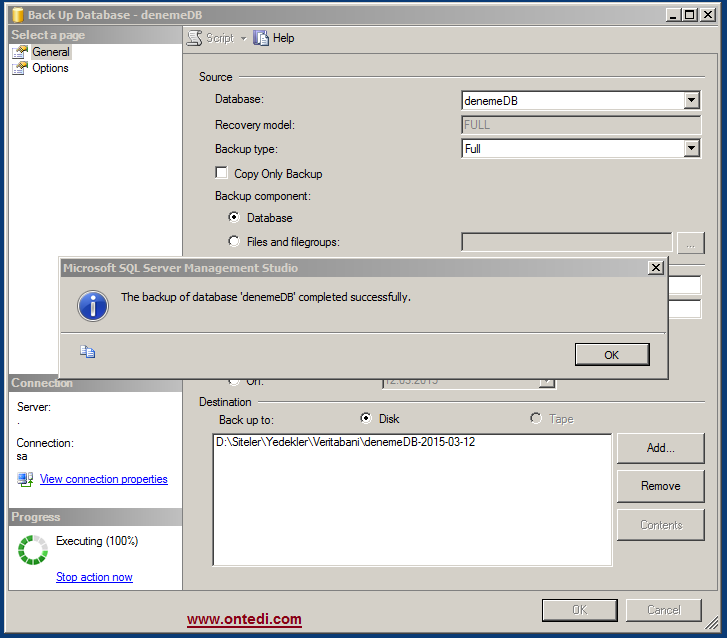Click the Files and filegroups text field
This screenshot has height=638, width=727.
coord(567,242)
